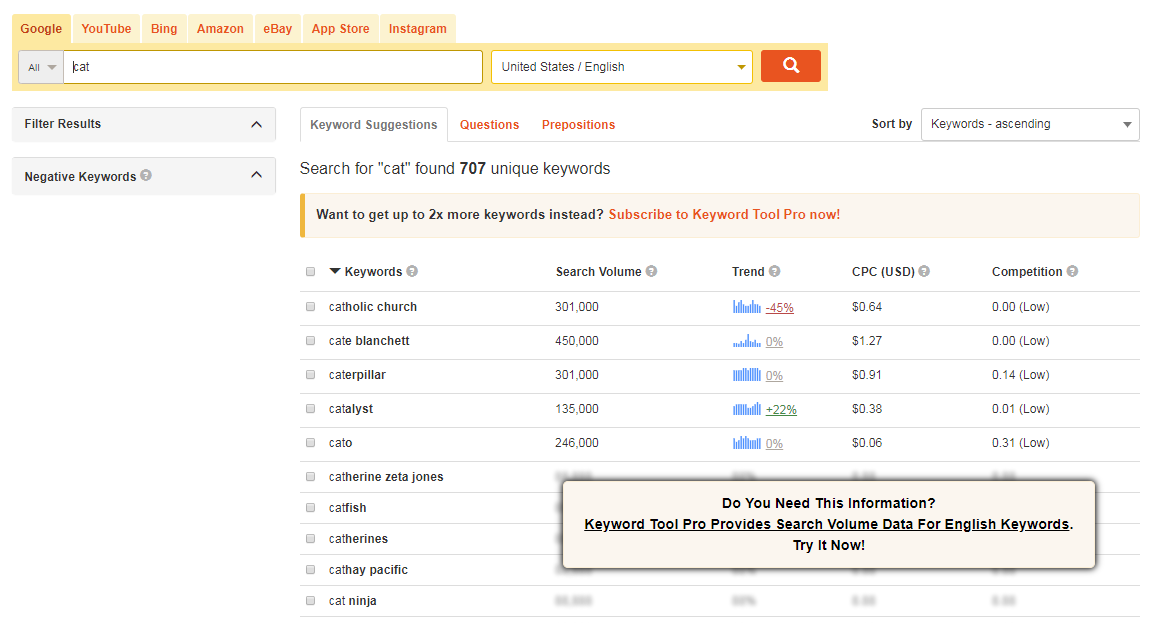Click info icon beside Trend header
The height and width of the screenshot is (623, 1151).
774,272
